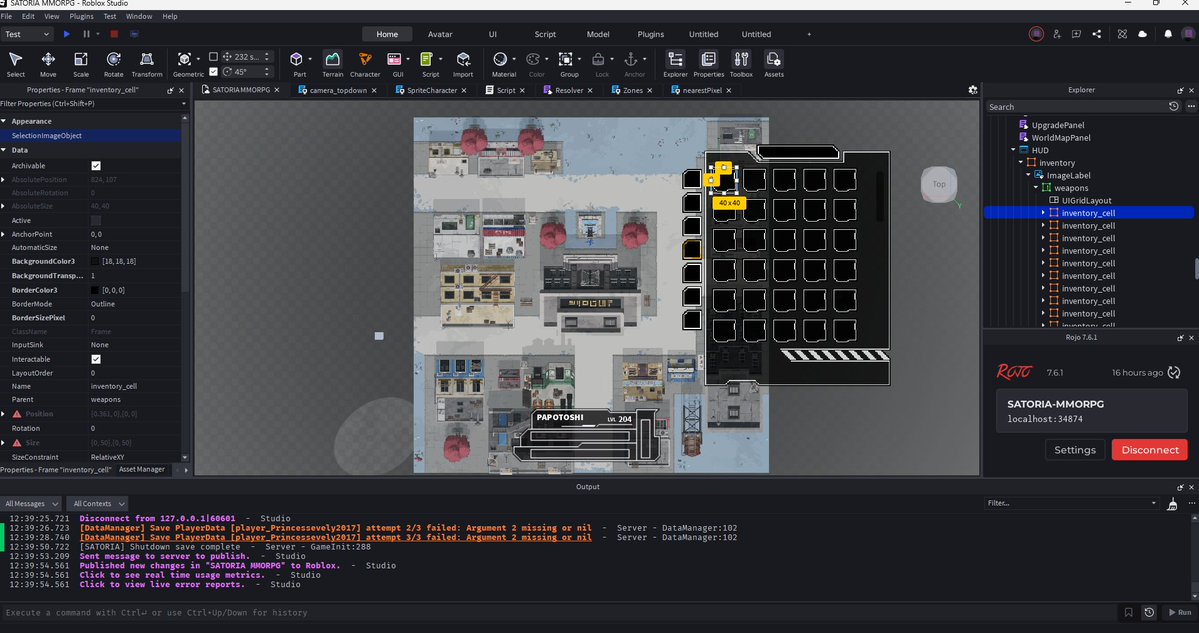Toggle the rotate snap 45° checkbox
1199x633 pixels.
click(213, 71)
